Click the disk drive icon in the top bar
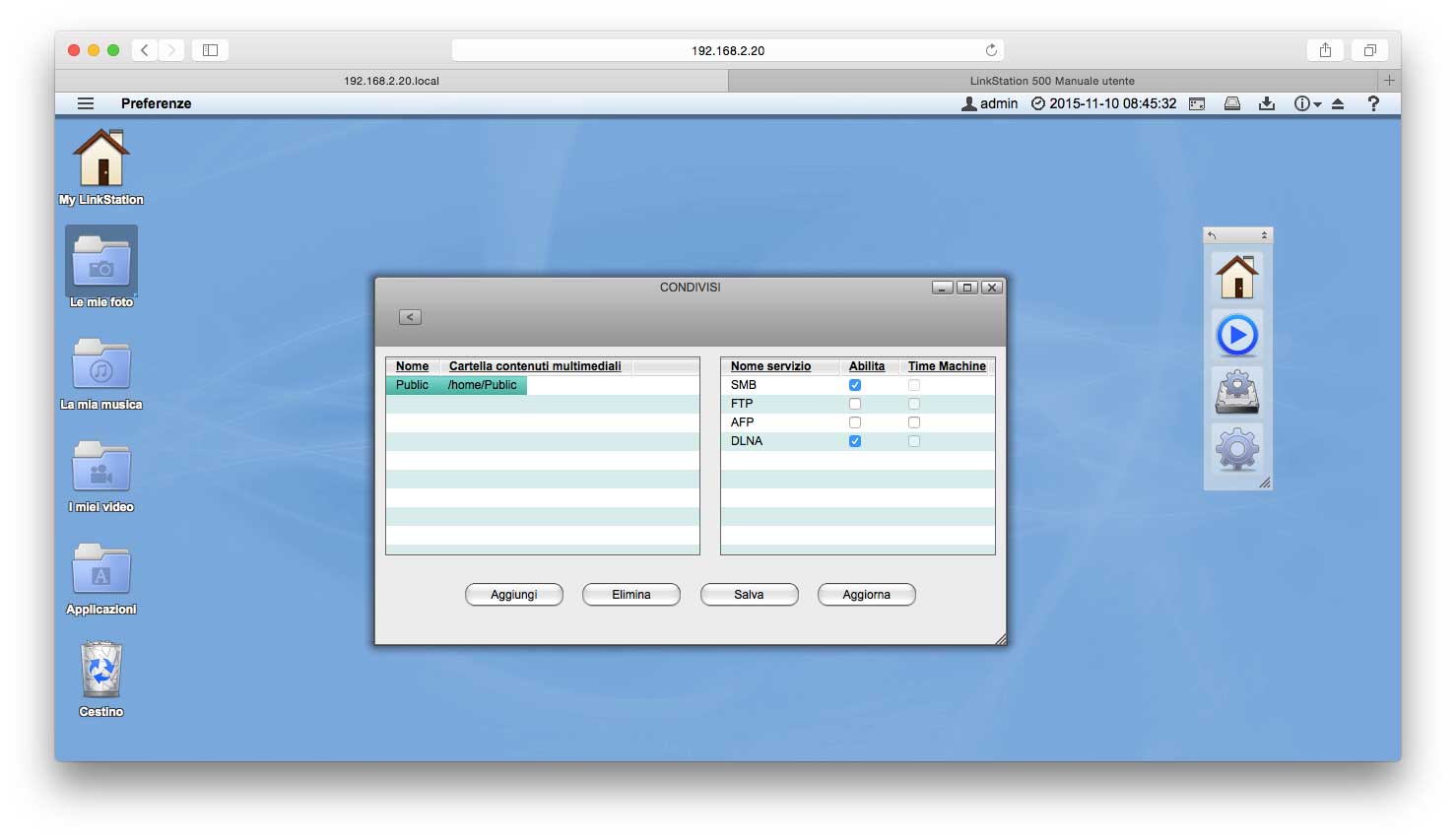Image resolution: width=1456 pixels, height=840 pixels. (1231, 103)
